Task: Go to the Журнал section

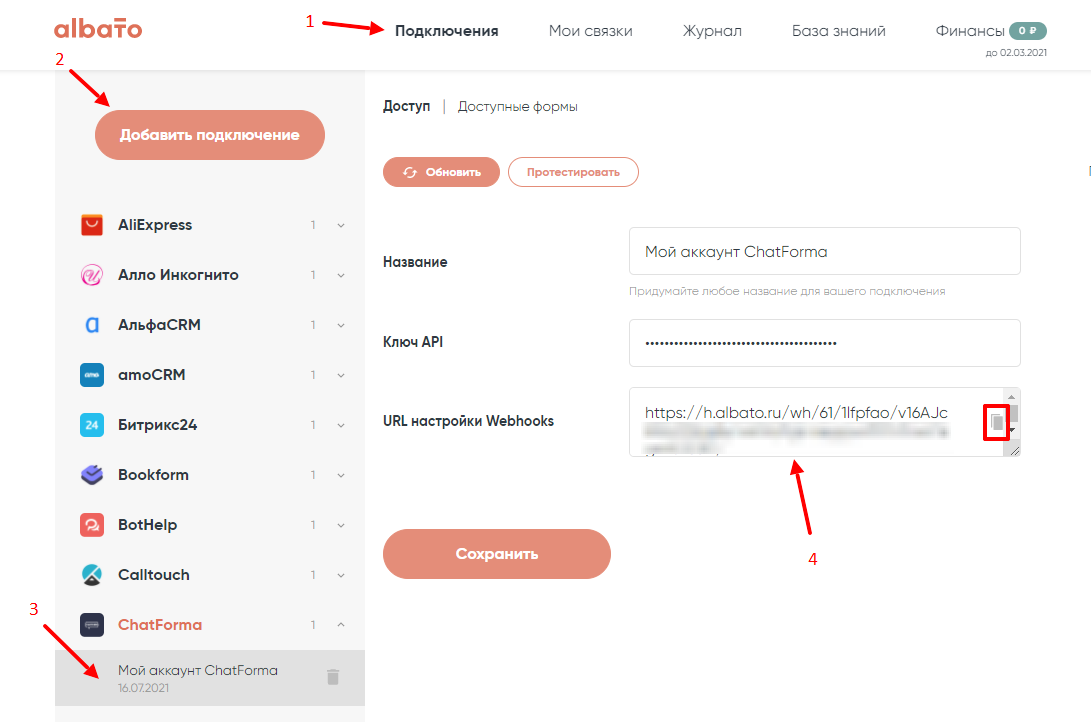Action: click(712, 31)
